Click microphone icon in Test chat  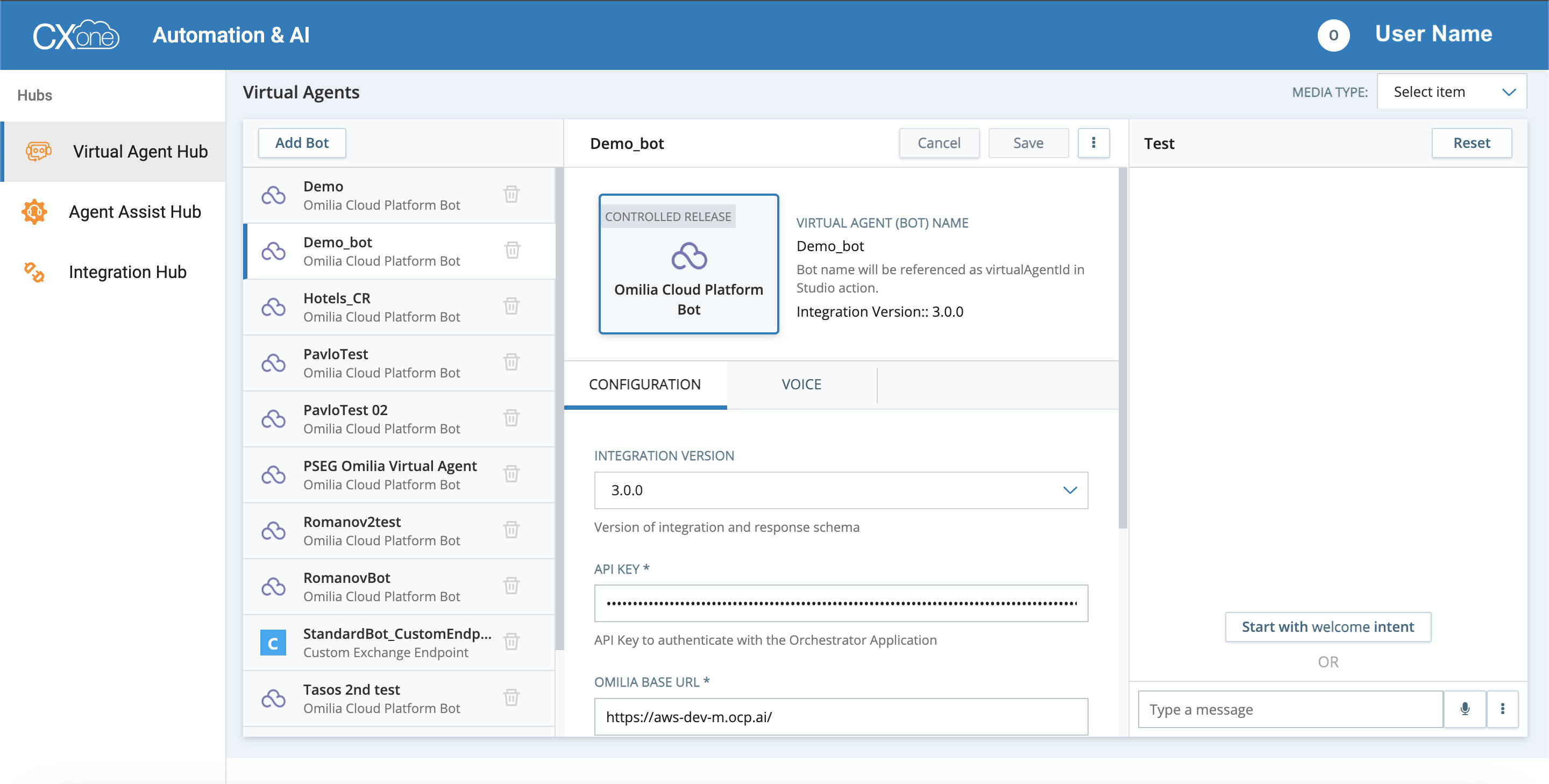[1465, 709]
